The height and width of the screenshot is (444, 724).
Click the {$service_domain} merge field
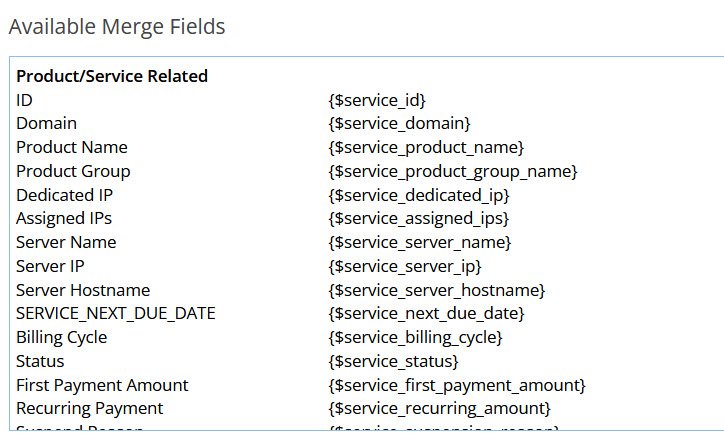(399, 123)
